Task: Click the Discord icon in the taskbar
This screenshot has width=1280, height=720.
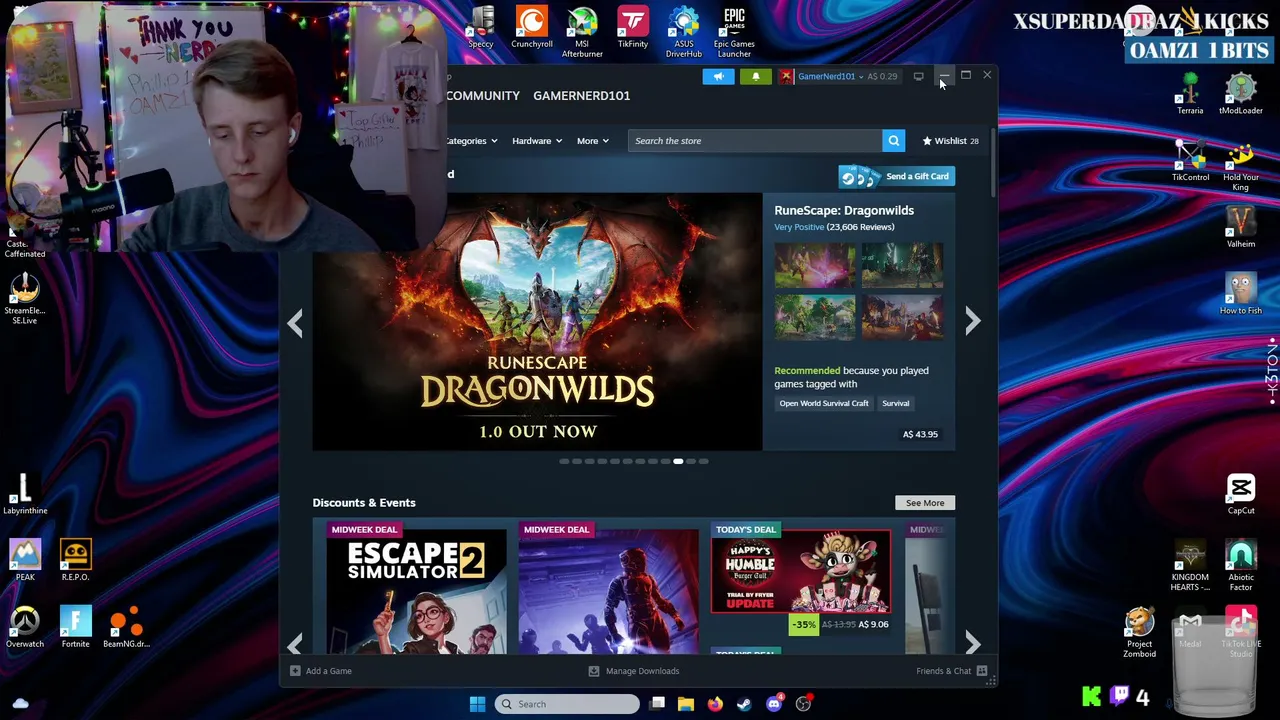Action: tap(773, 704)
